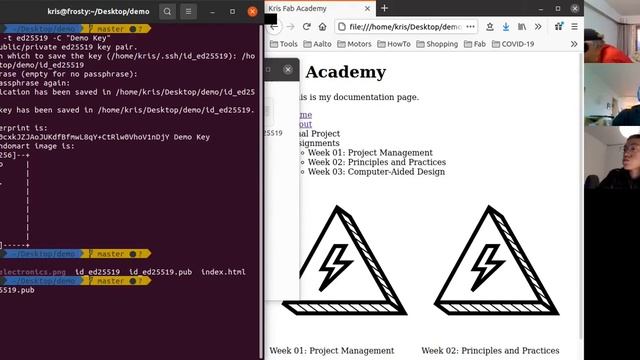The width and height of the screenshot is (640, 360).
Task: Click the Week 01 image caption
Action: 332,351
